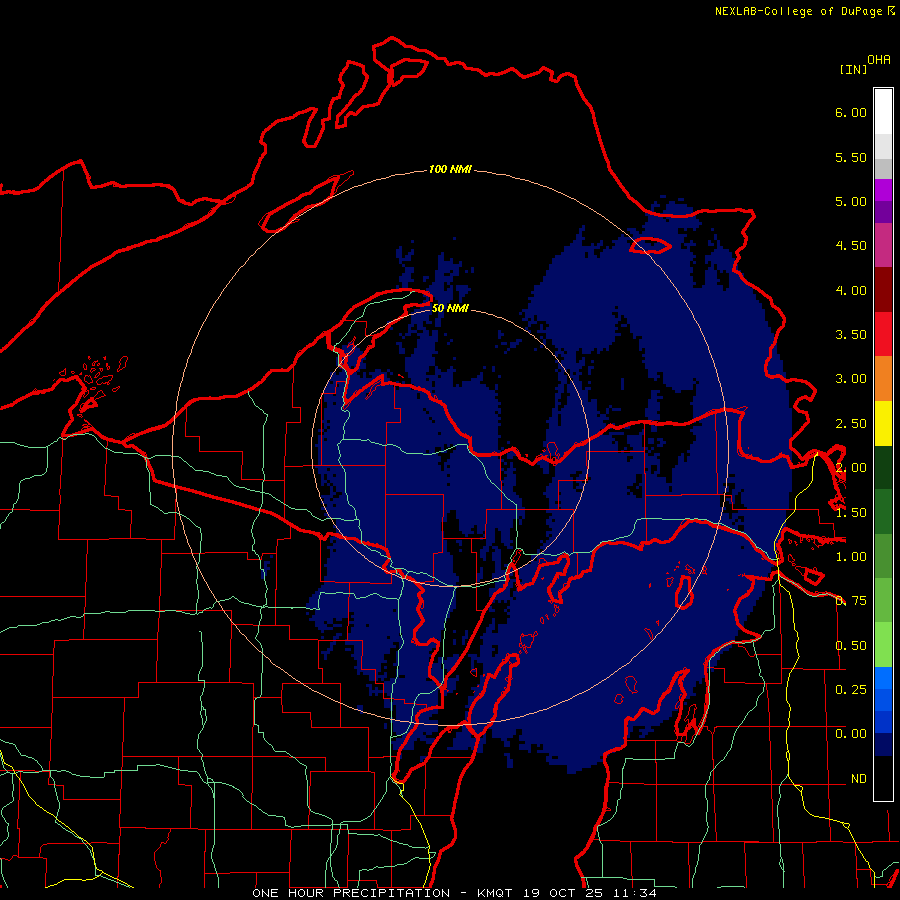Select the yellow swatch in the color scale

883,423
